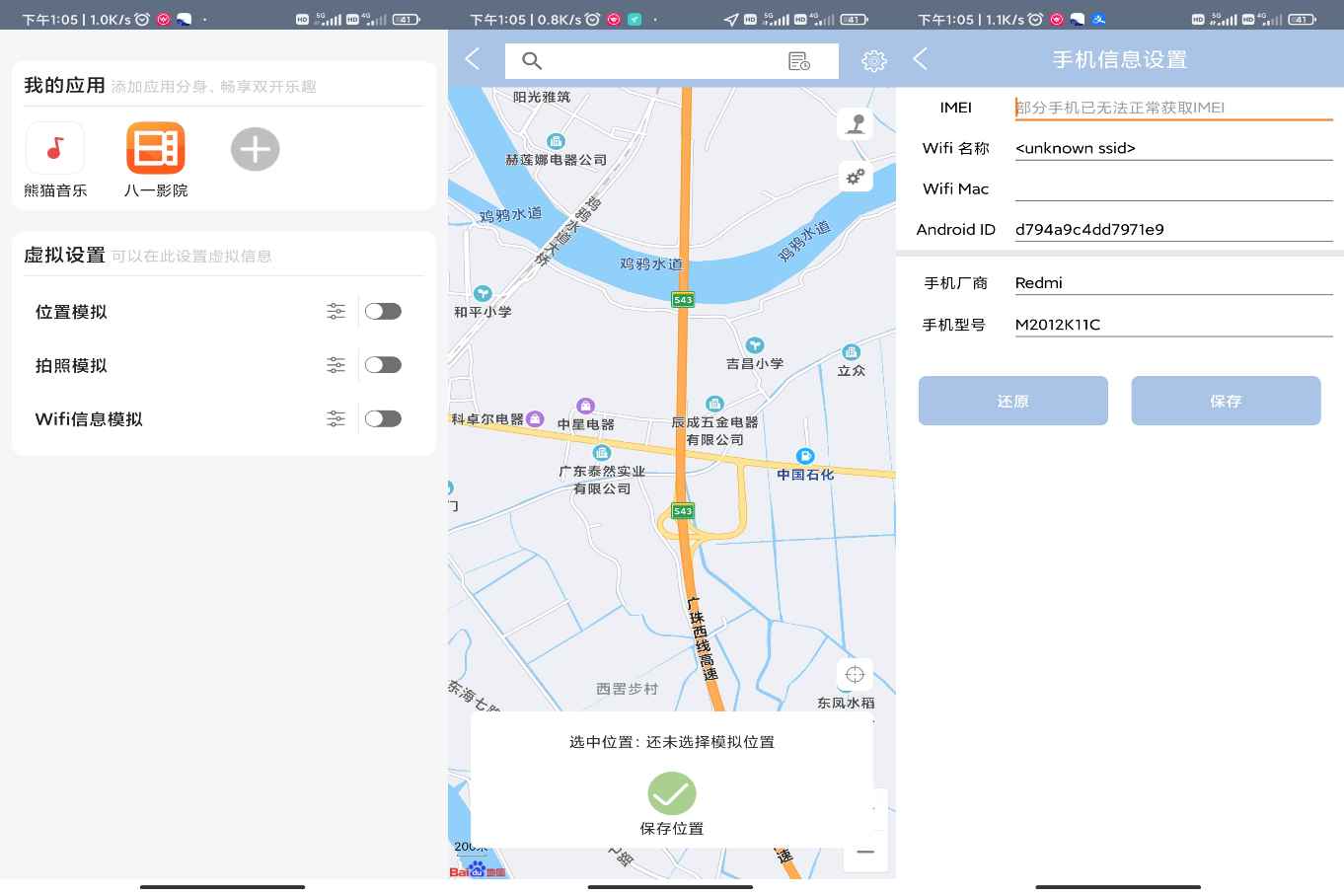Screen dimensions: 1344x896
Task: Tap the 辰成五金电器 map marker
Action: [x=714, y=405]
